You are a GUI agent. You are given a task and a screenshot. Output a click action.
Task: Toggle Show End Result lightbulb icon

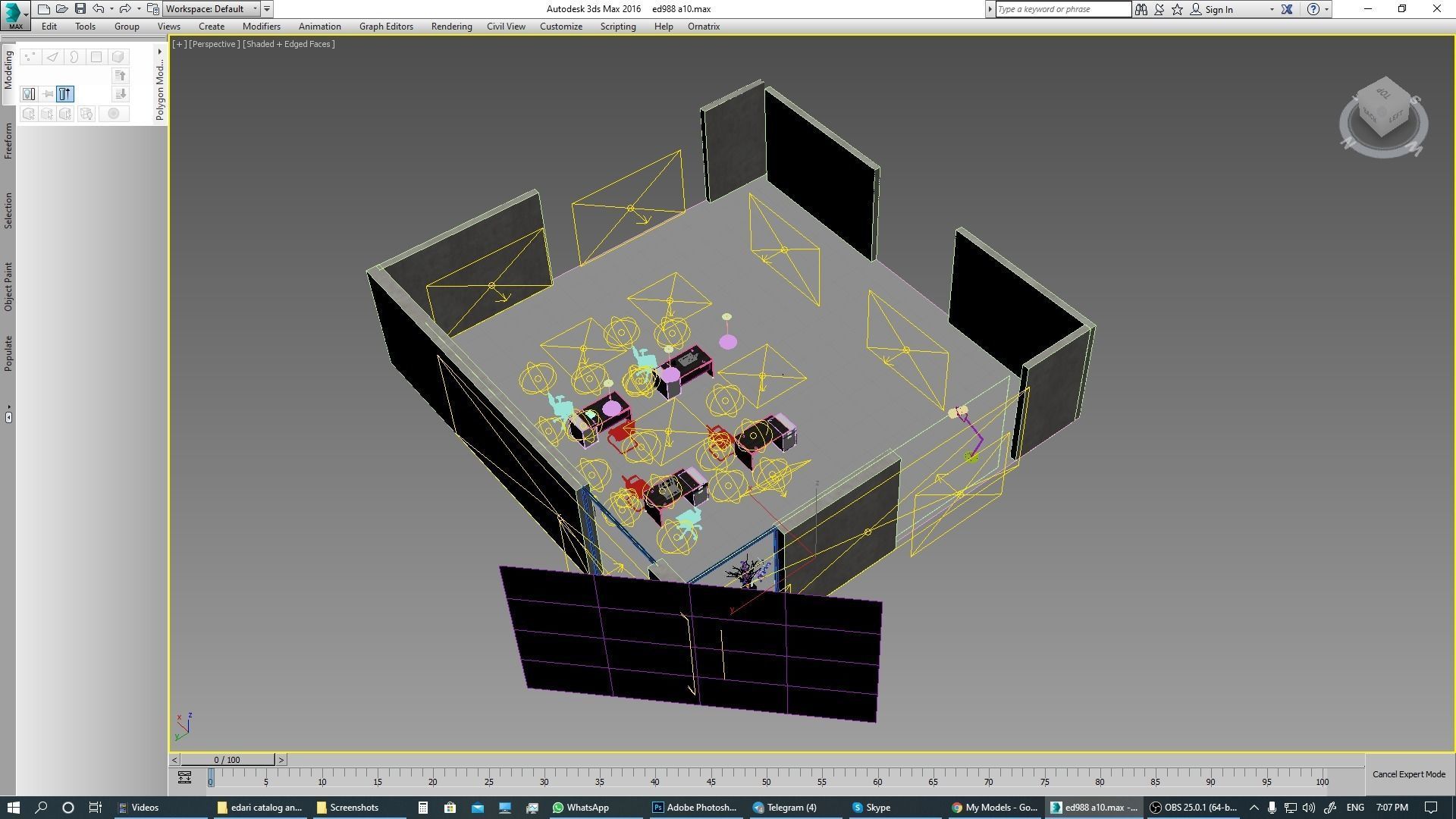29,94
